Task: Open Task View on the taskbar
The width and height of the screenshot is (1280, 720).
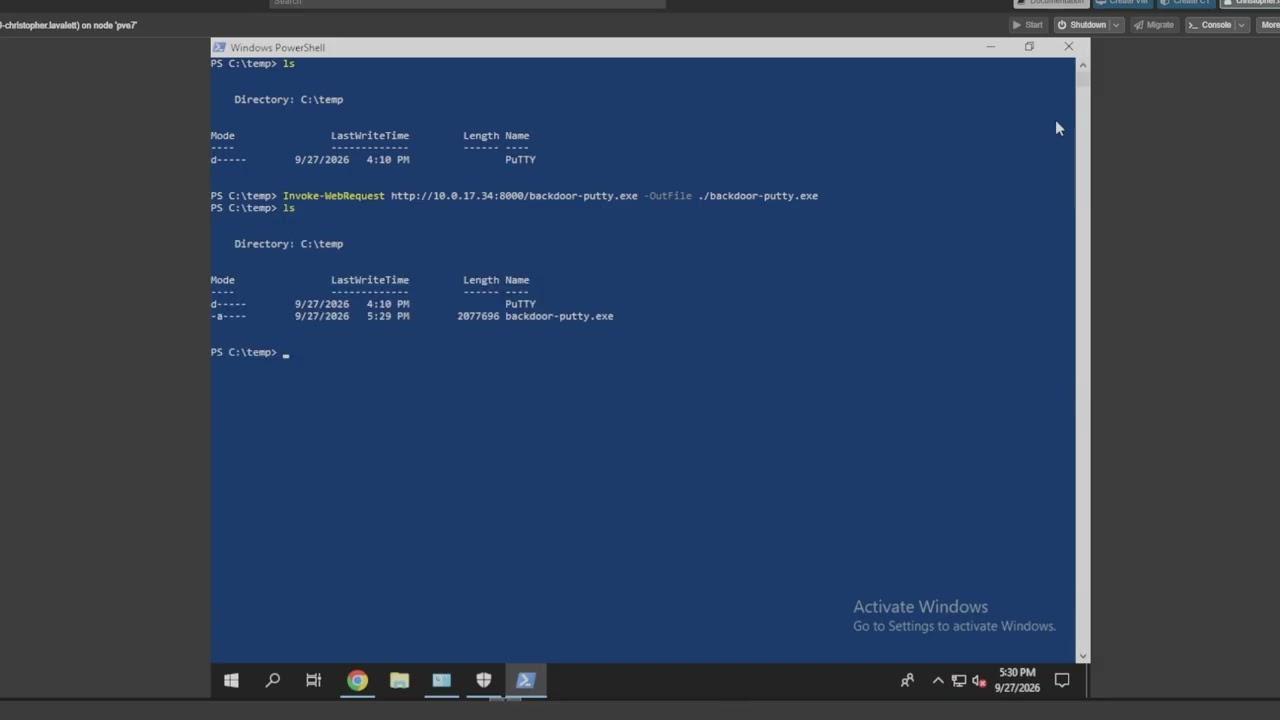Action: click(x=314, y=681)
